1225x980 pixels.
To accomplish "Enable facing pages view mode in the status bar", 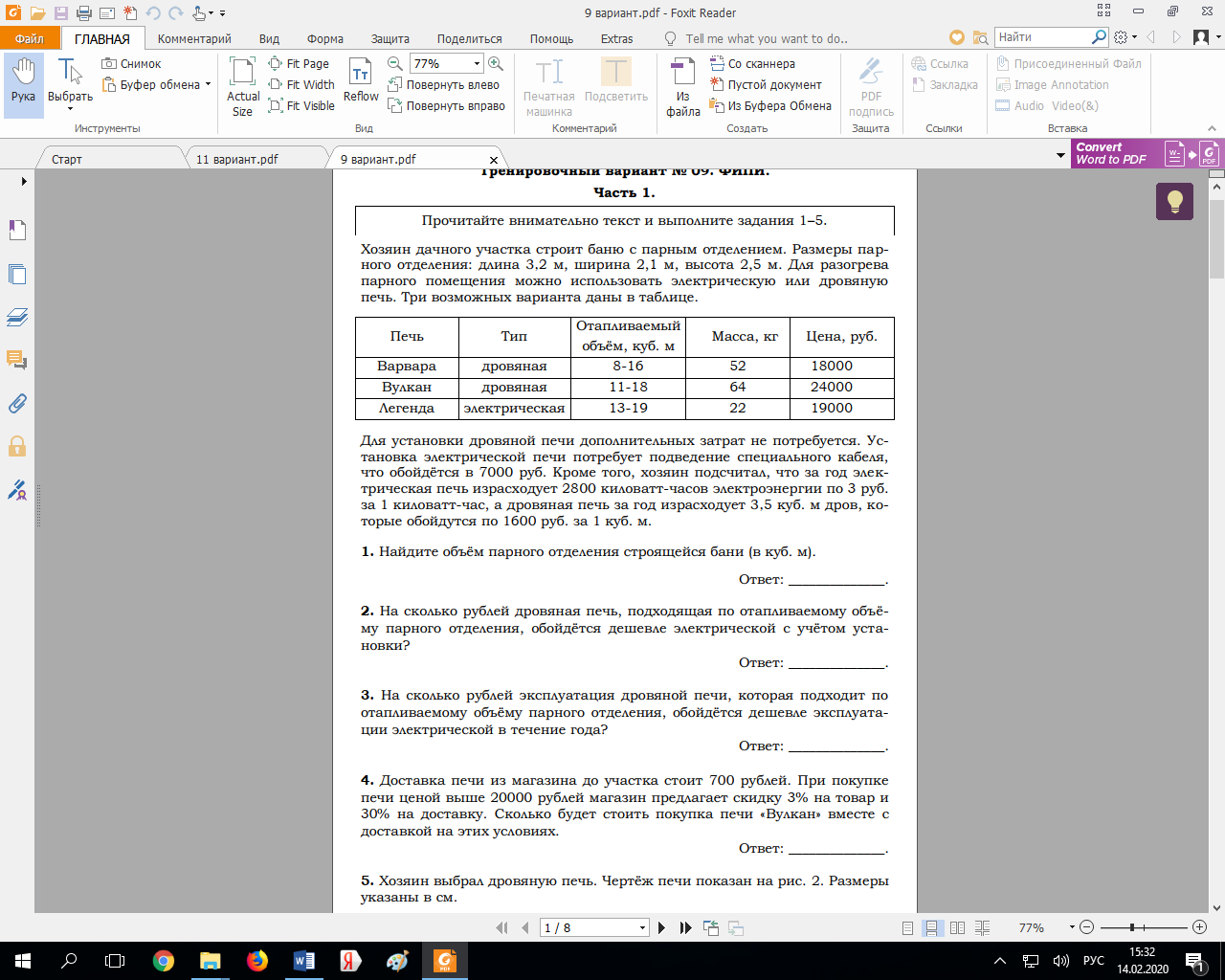I will click(x=957, y=927).
